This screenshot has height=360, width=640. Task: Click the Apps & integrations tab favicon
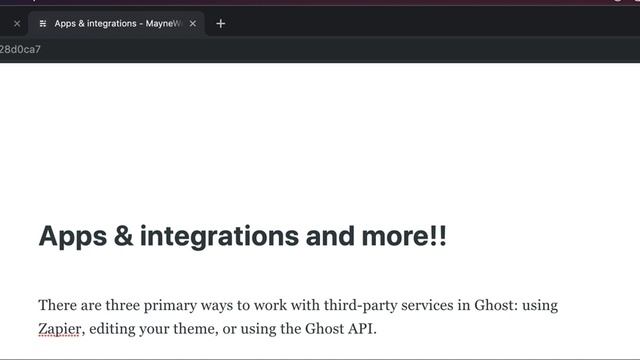43,24
